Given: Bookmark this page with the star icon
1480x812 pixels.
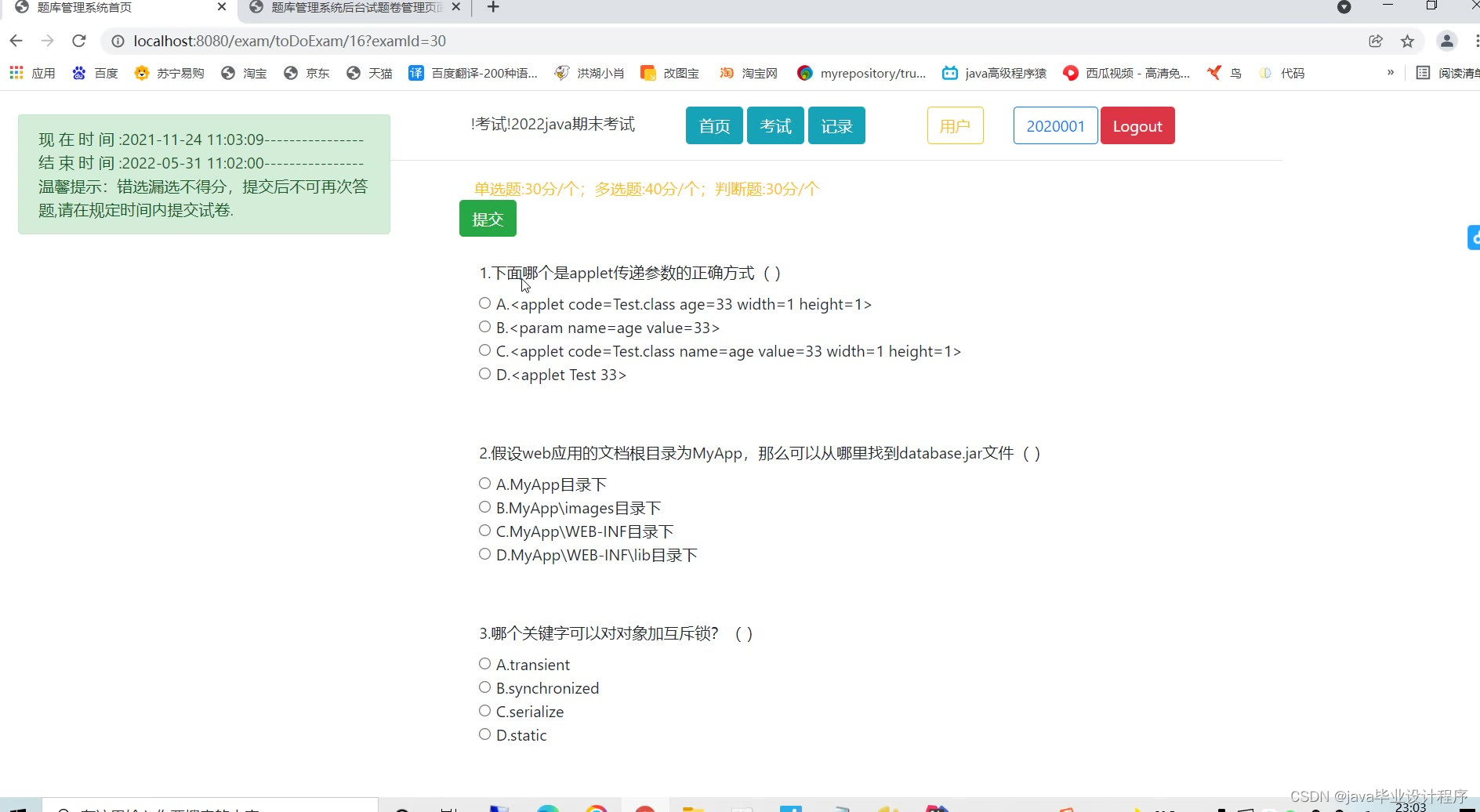Looking at the screenshot, I should (x=1407, y=41).
